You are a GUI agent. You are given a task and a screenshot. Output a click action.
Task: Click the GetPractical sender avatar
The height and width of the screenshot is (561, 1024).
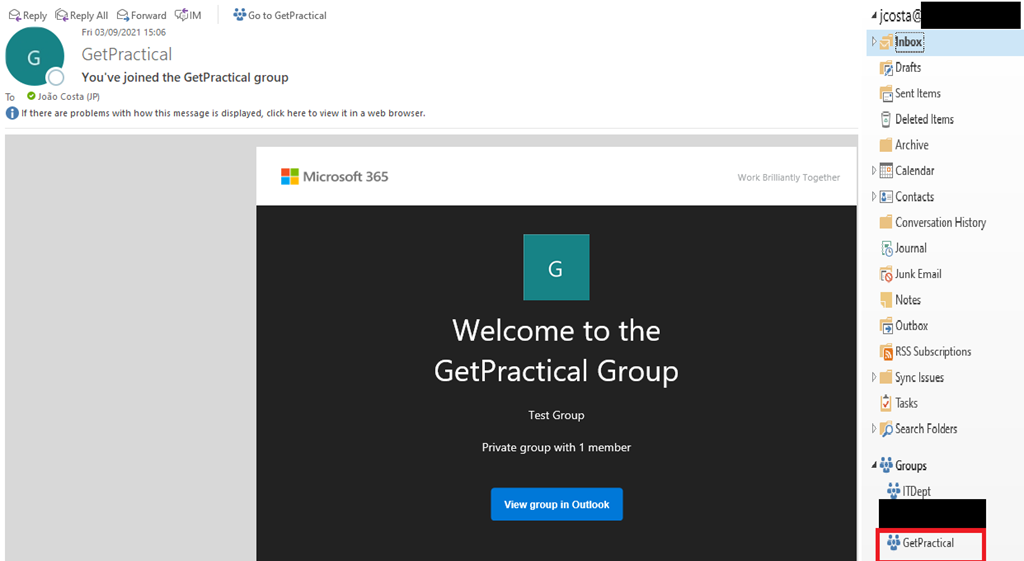point(34,57)
